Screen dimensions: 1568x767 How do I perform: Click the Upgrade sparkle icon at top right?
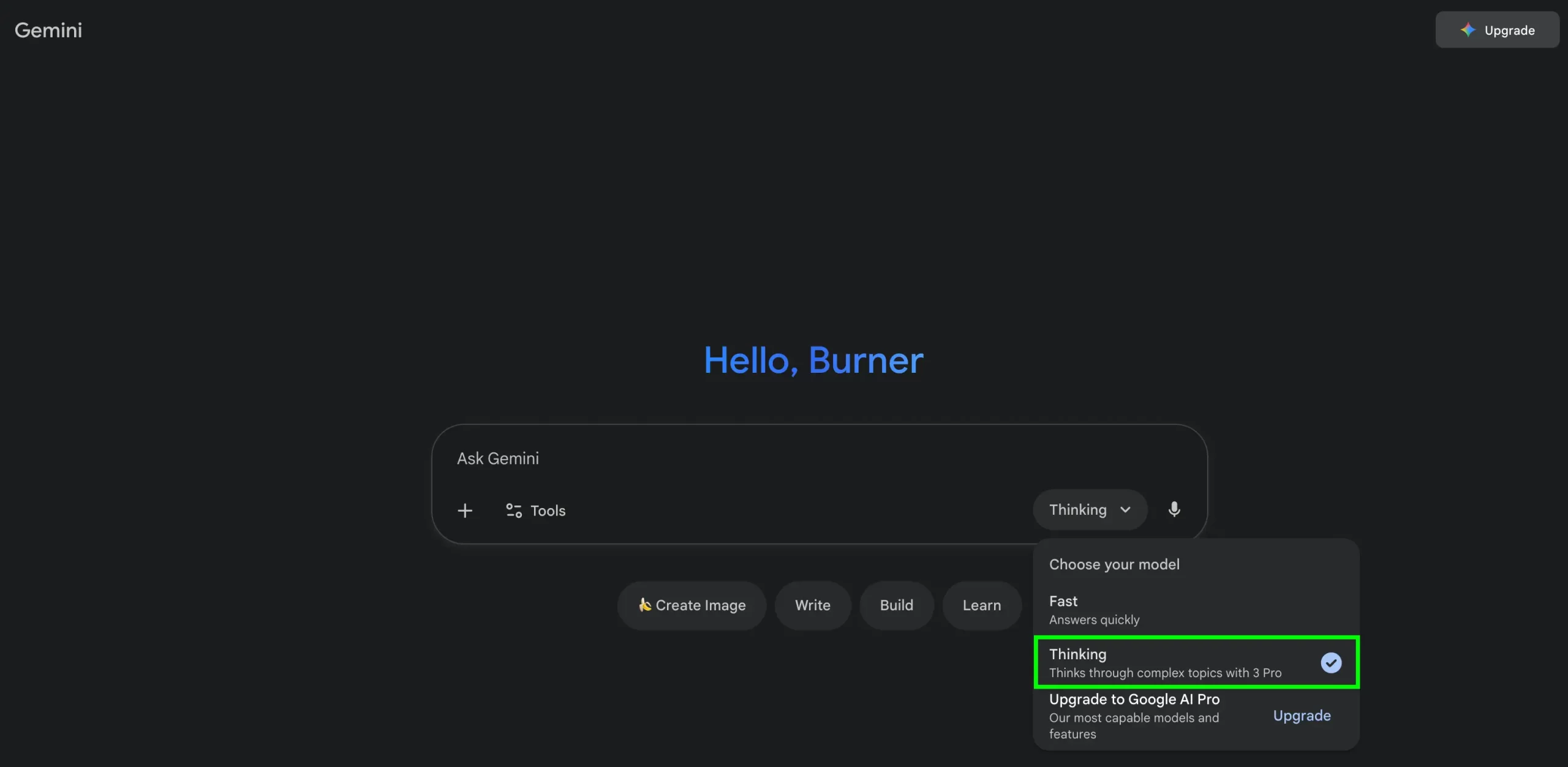[1468, 30]
